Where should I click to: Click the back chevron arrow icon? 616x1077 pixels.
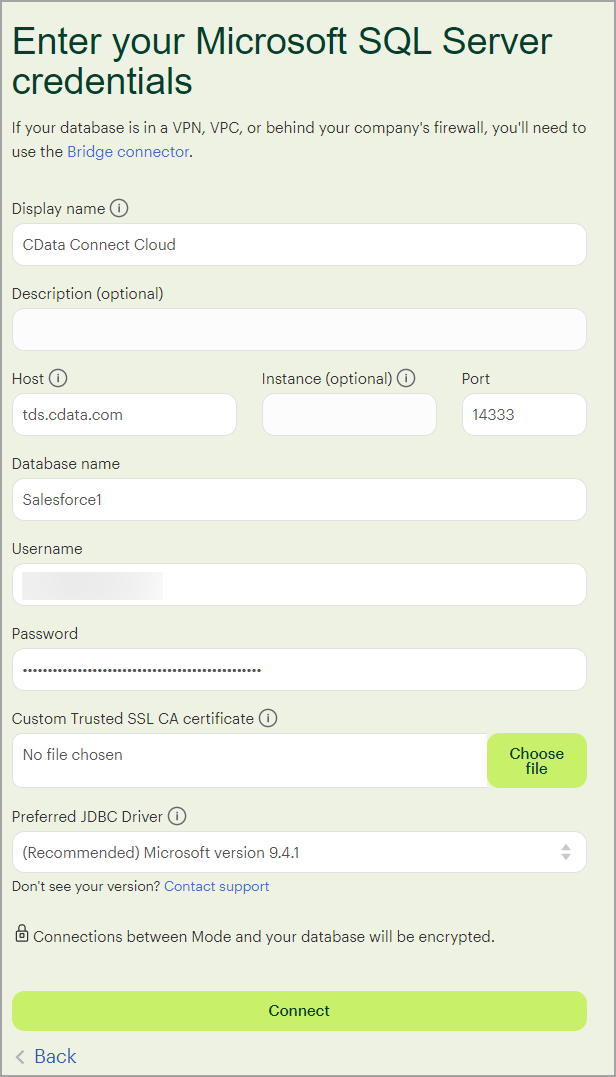tap(19, 1056)
